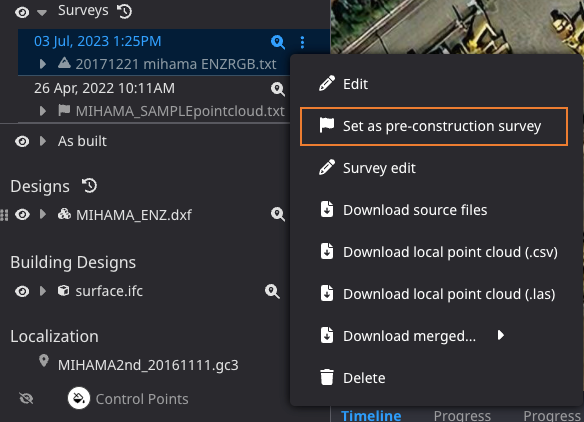Open Surveys history clock icon

click(x=124, y=11)
